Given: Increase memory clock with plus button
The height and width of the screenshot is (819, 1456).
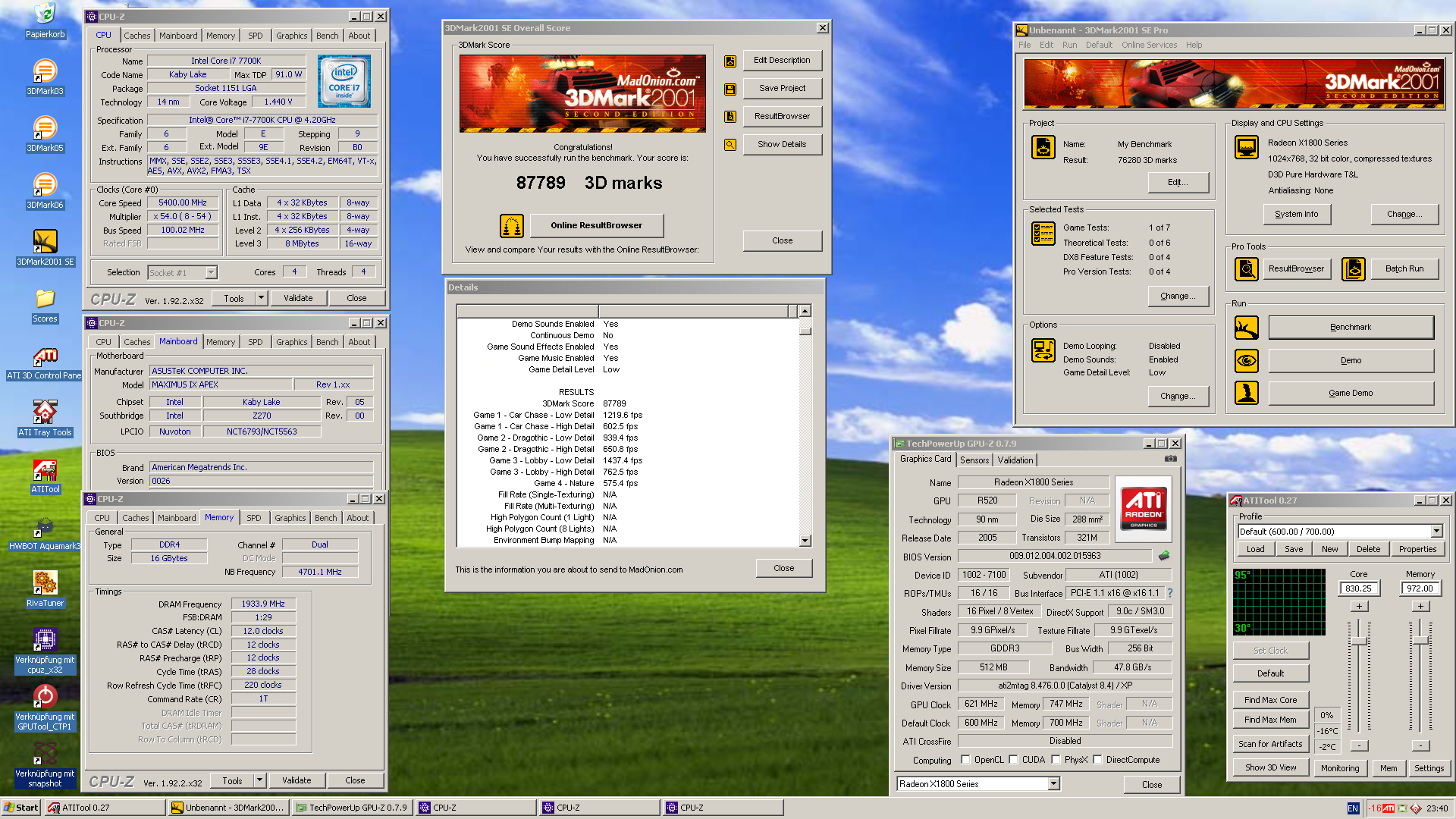Looking at the screenshot, I should tap(1420, 606).
